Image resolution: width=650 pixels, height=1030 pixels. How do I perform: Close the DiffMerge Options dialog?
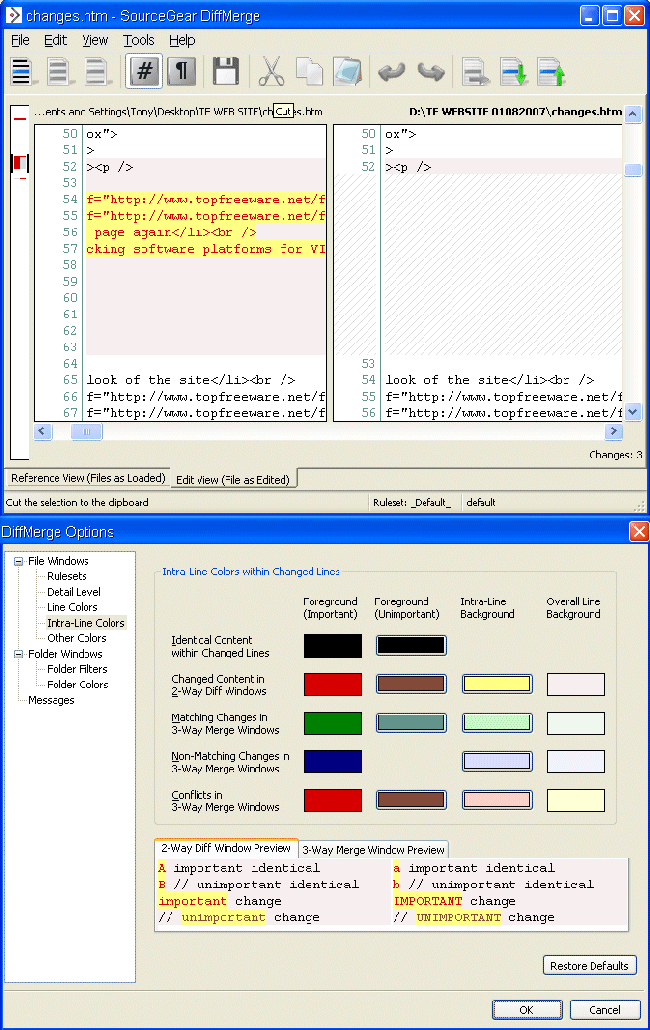(639, 531)
